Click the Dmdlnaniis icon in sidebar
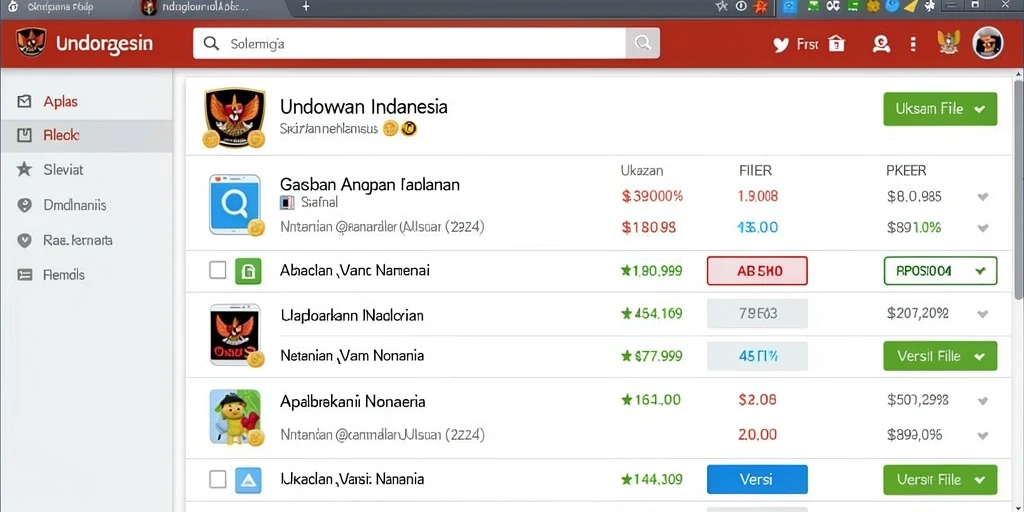The image size is (1024, 512). pos(24,205)
